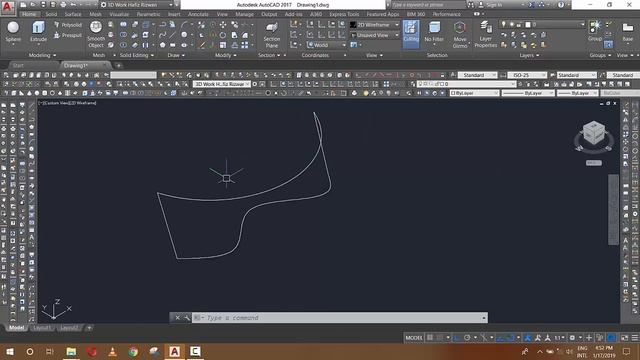Open the No Filter selection tool
Image resolution: width=640 pixels, height=360 pixels.
pyautogui.click(x=434, y=32)
